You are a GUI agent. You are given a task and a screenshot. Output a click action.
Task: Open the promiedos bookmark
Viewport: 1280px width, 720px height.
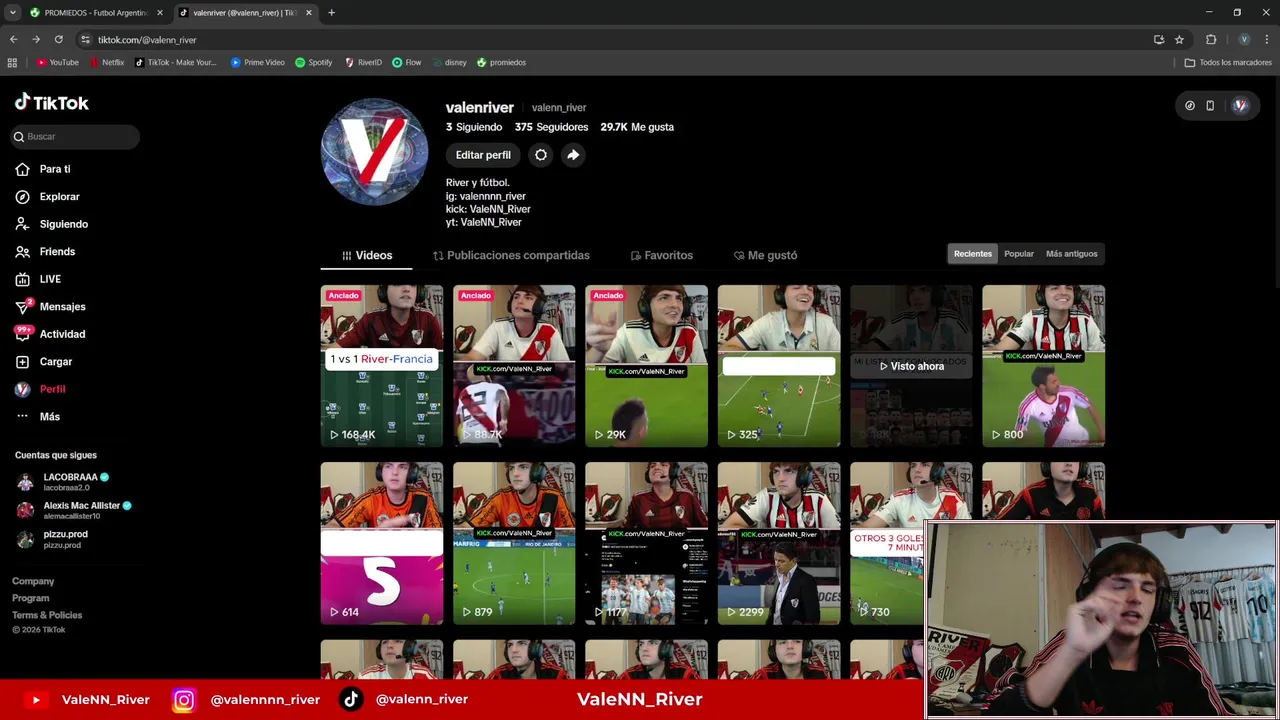502,62
